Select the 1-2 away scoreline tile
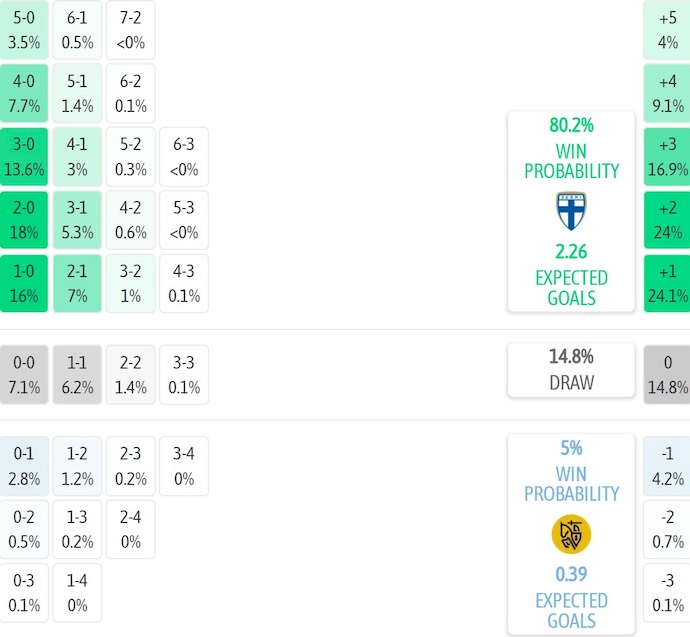The image size is (690, 637). pyautogui.click(x=77, y=466)
